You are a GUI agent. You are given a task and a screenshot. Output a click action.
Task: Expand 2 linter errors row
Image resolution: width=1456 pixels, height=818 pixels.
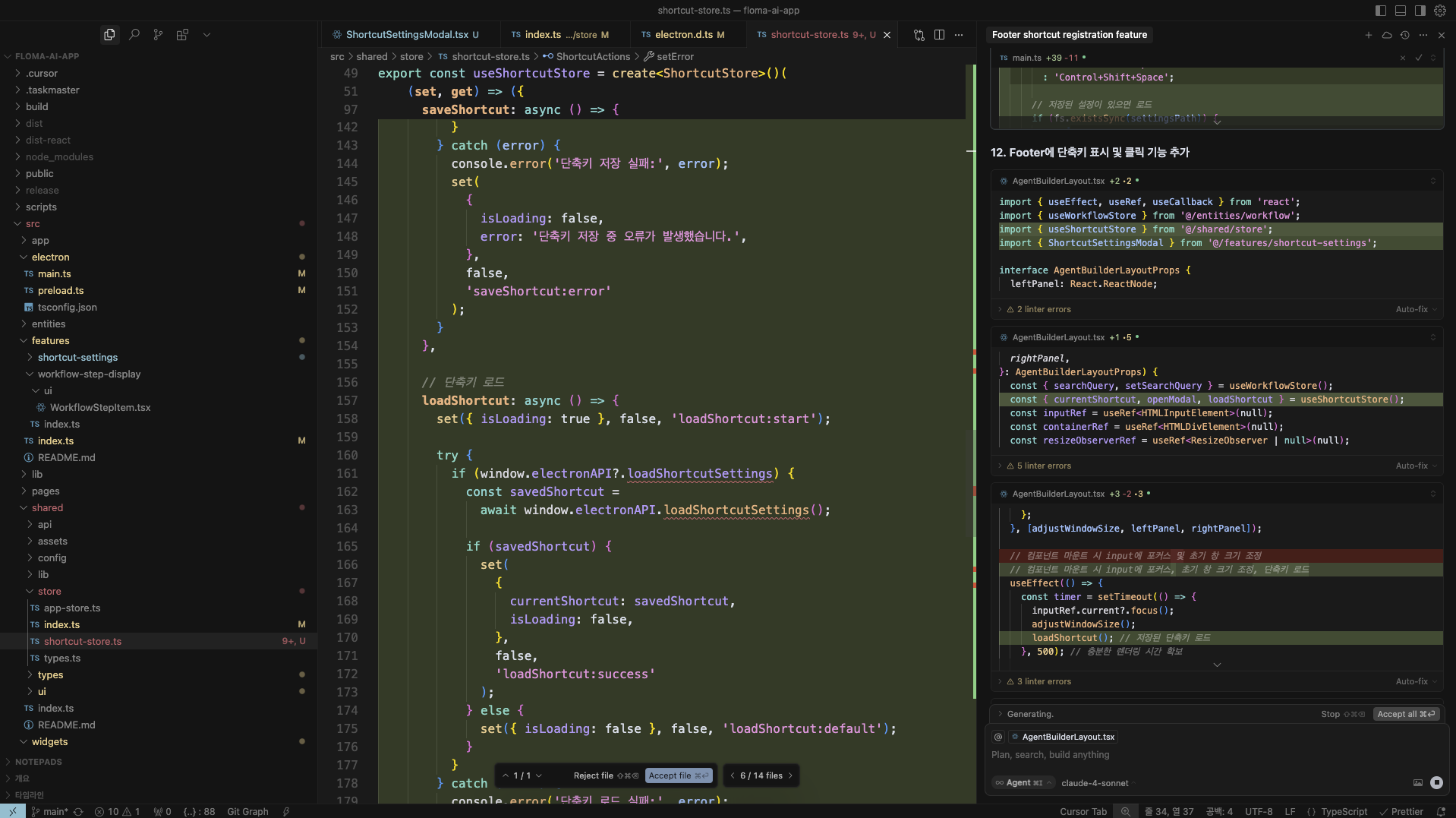click(x=1044, y=309)
